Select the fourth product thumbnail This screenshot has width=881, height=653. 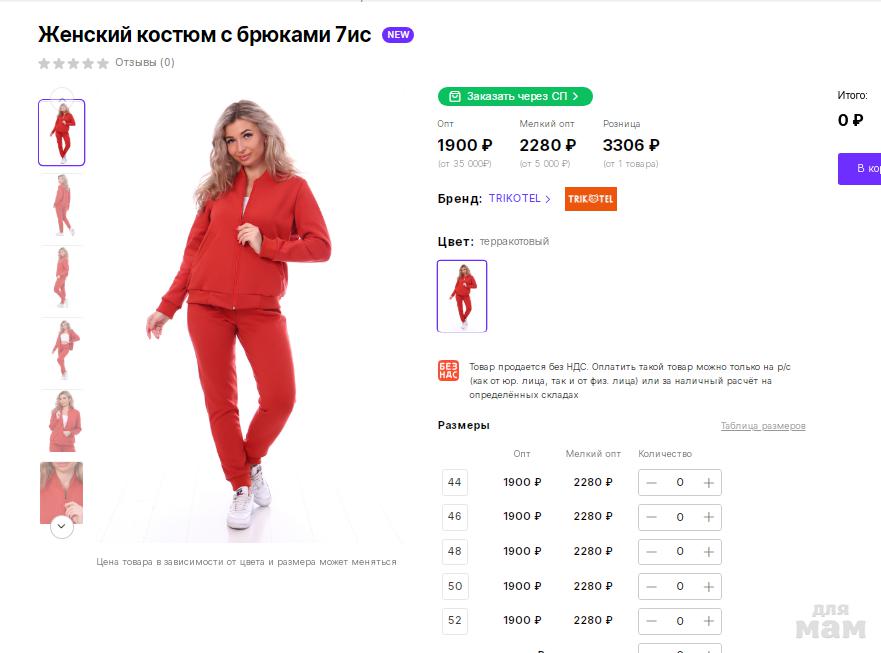tap(61, 351)
